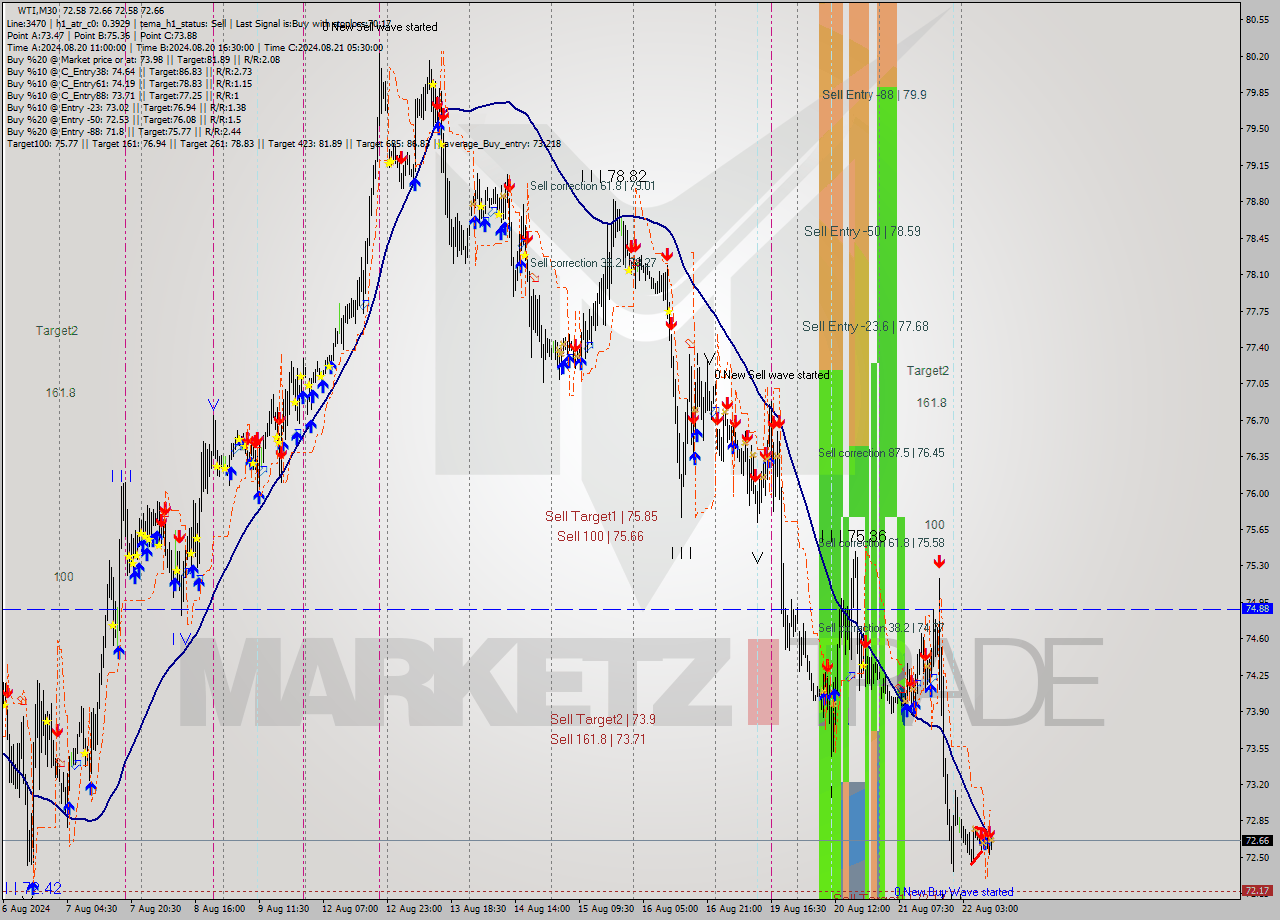Viewport: 1280px width, 920px height.
Task: Click the 'Sell Target1 | 75.85' label
Action: [x=601, y=516]
